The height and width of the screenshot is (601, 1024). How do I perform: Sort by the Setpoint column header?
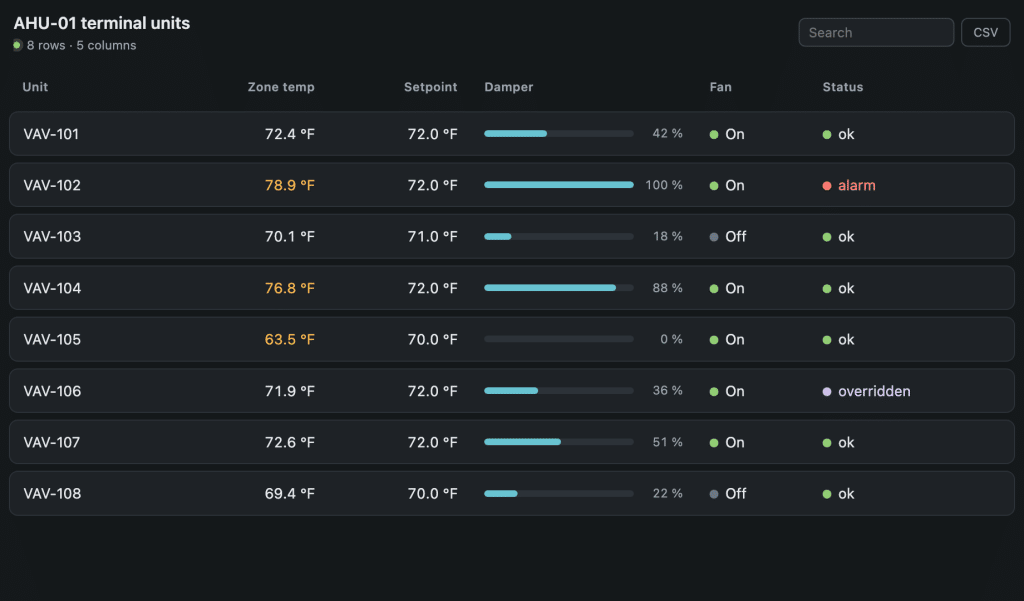tap(430, 87)
